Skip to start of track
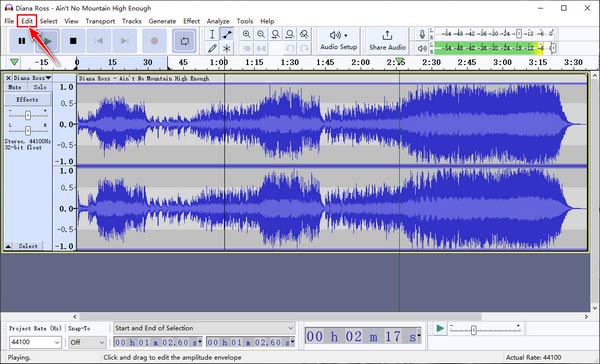 click(99, 41)
